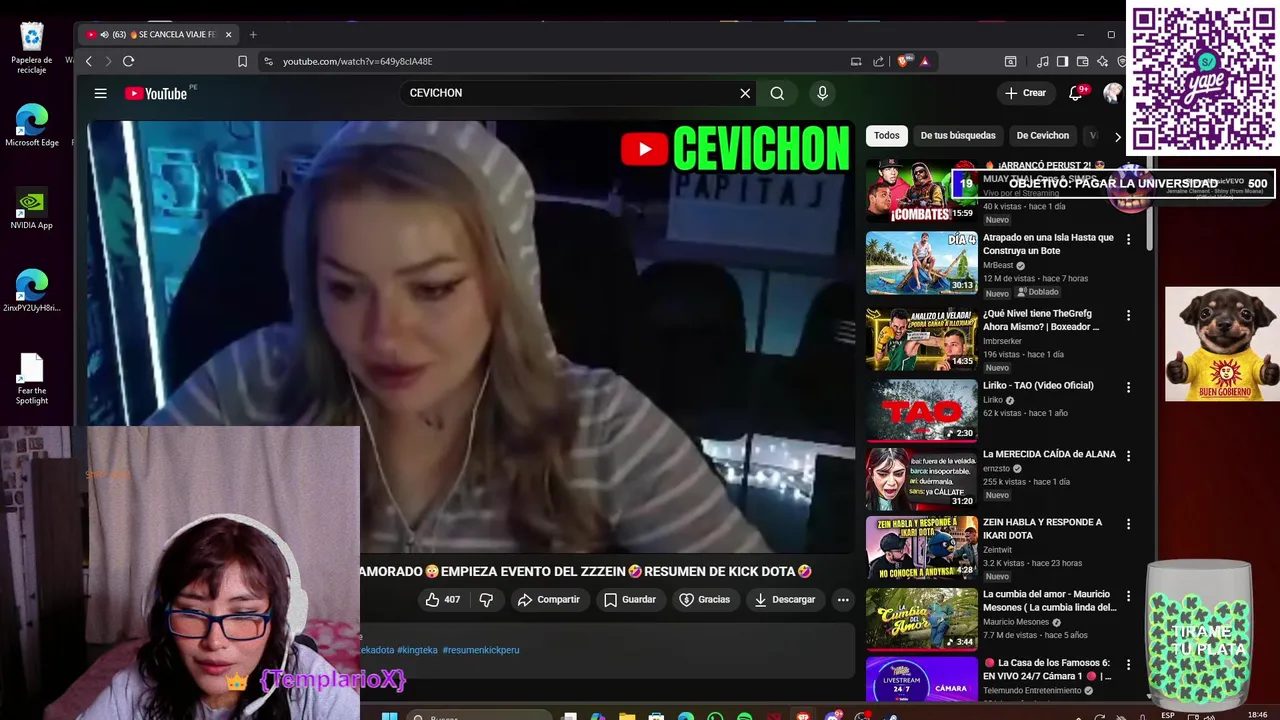This screenshot has width=1280, height=720.
Task: Open the Leo AI sparkle icon
Action: [1102, 61]
